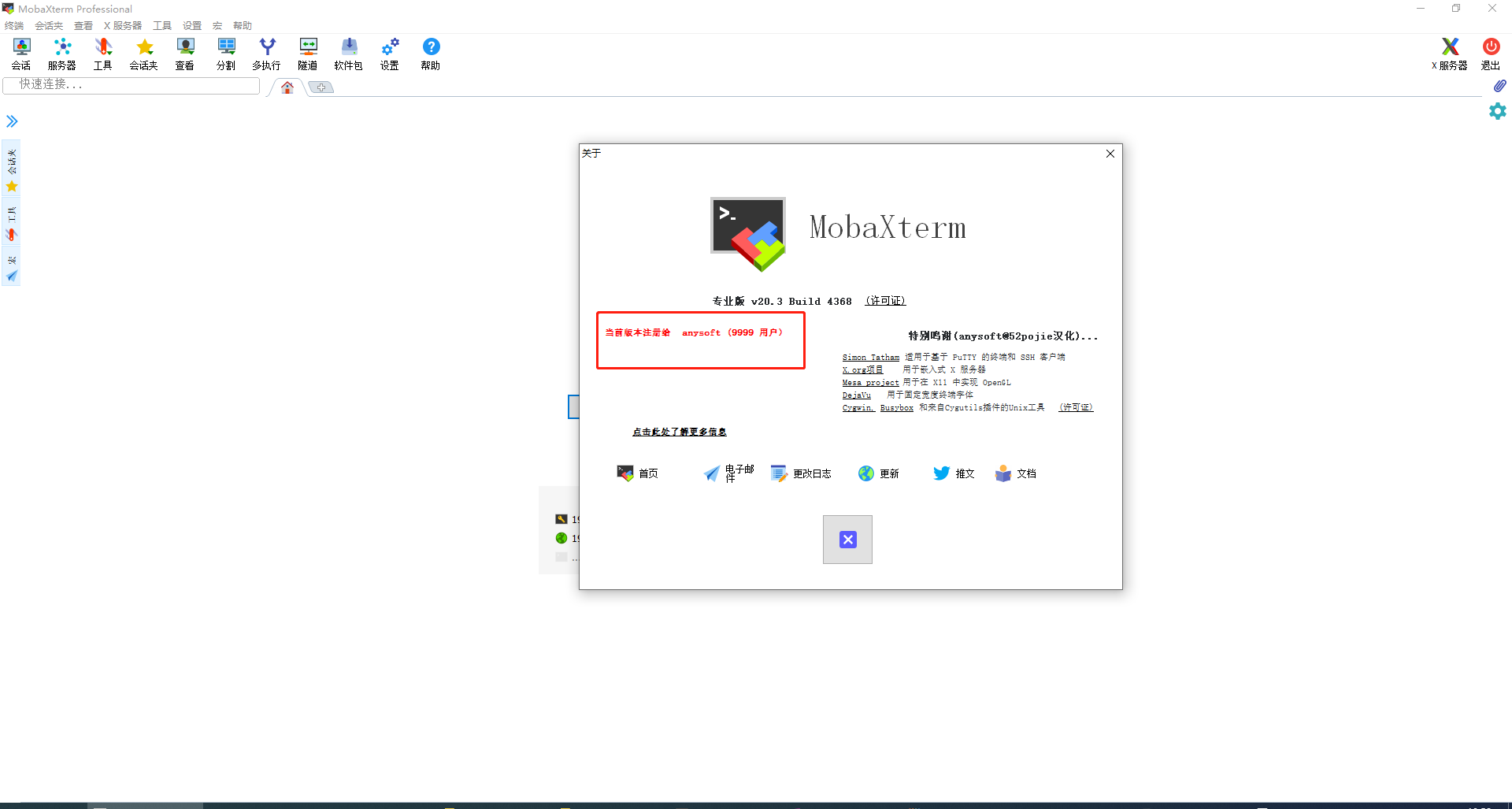Click the 许可证 link beside Build 4368

click(x=886, y=301)
